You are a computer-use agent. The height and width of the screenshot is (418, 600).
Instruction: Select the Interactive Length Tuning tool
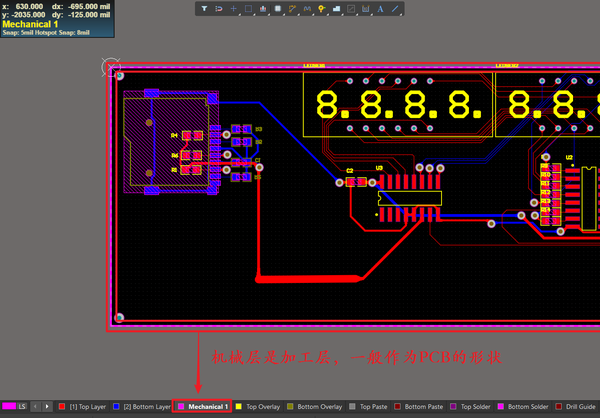point(307,9)
